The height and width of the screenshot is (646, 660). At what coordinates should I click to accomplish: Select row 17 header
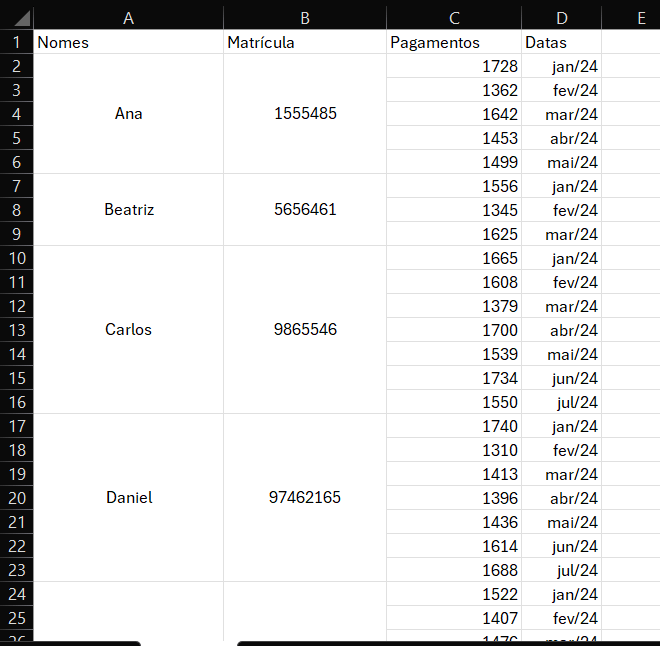16,426
